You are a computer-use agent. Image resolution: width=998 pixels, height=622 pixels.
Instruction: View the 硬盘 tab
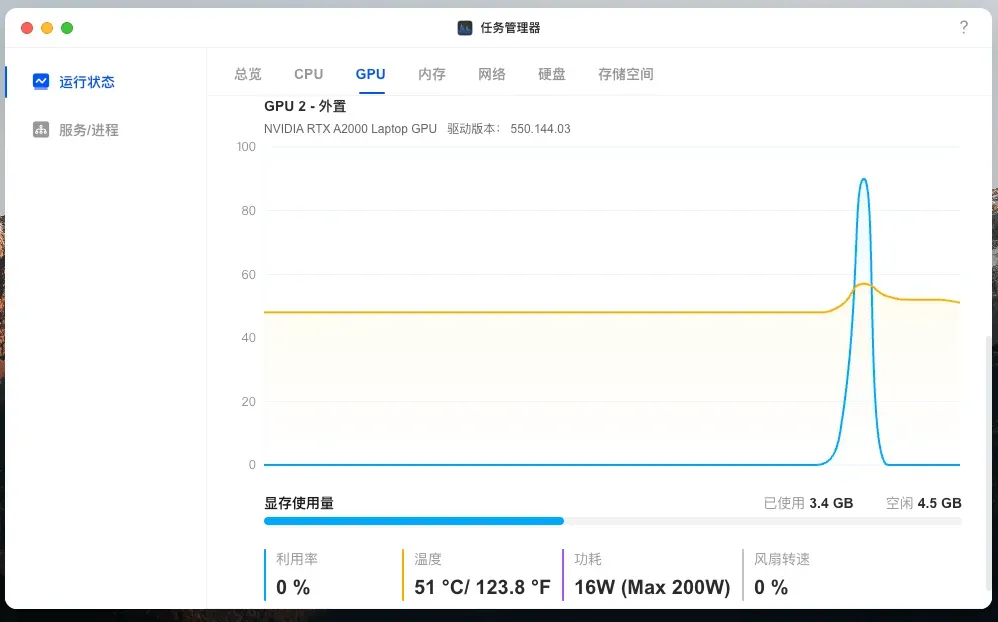(552, 74)
